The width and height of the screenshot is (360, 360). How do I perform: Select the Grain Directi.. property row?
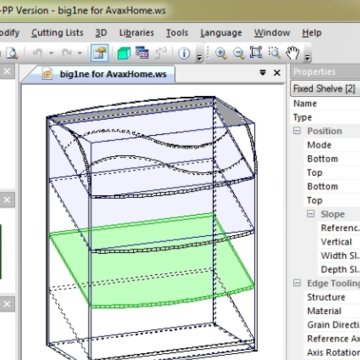(332, 325)
